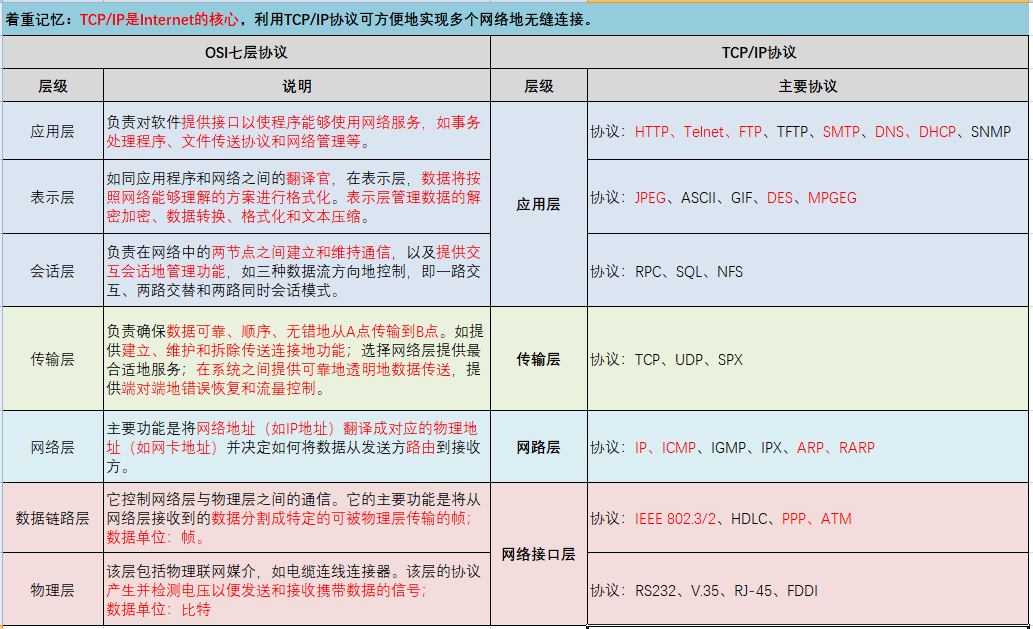This screenshot has width=1033, height=629.
Task: Click the 传输层 label in TCP/IP column
Action: point(538,360)
